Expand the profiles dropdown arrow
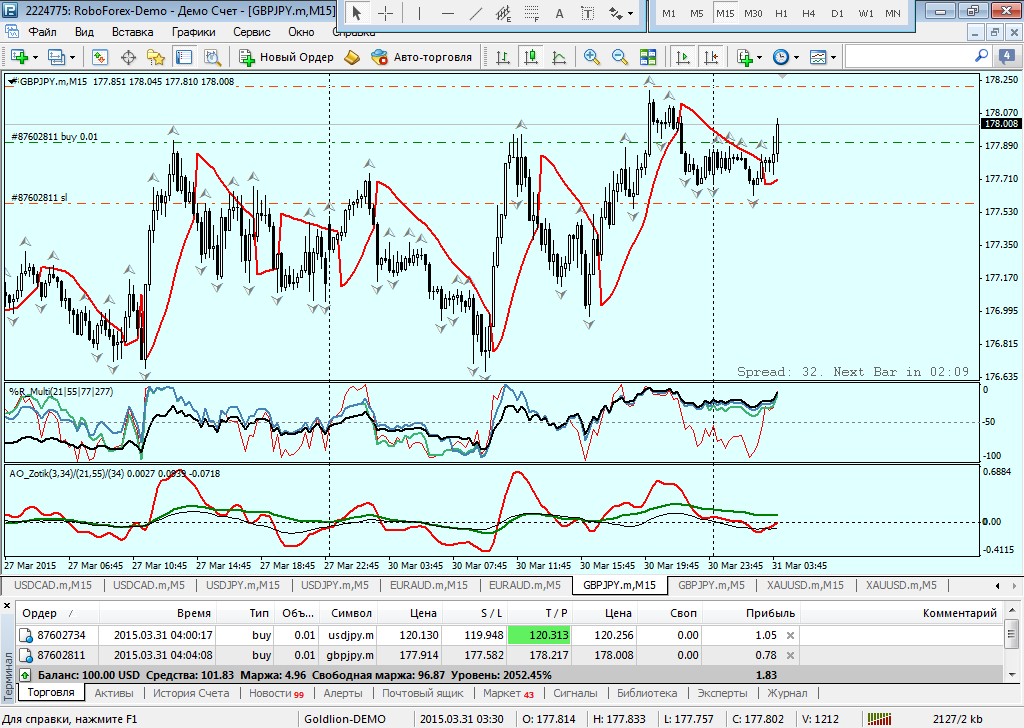 (72, 57)
